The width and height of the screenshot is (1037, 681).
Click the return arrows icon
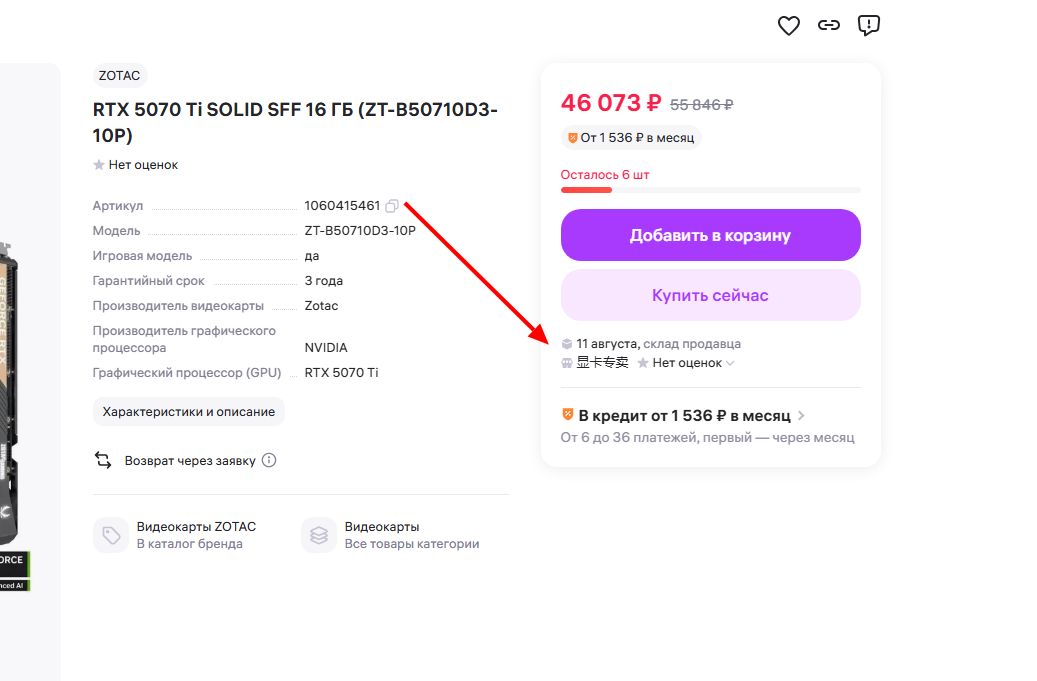[x=103, y=460]
